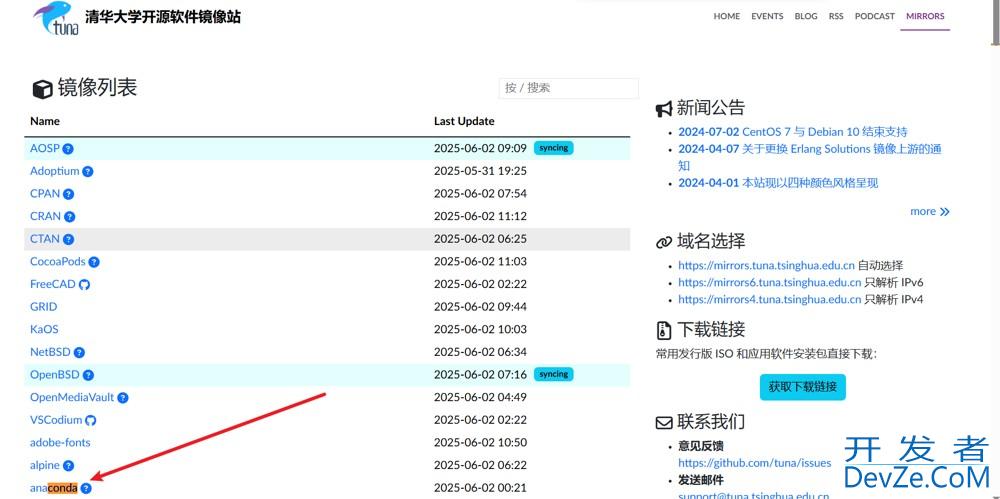
Task: Open help icon next to OpenBSD
Action: pos(88,375)
